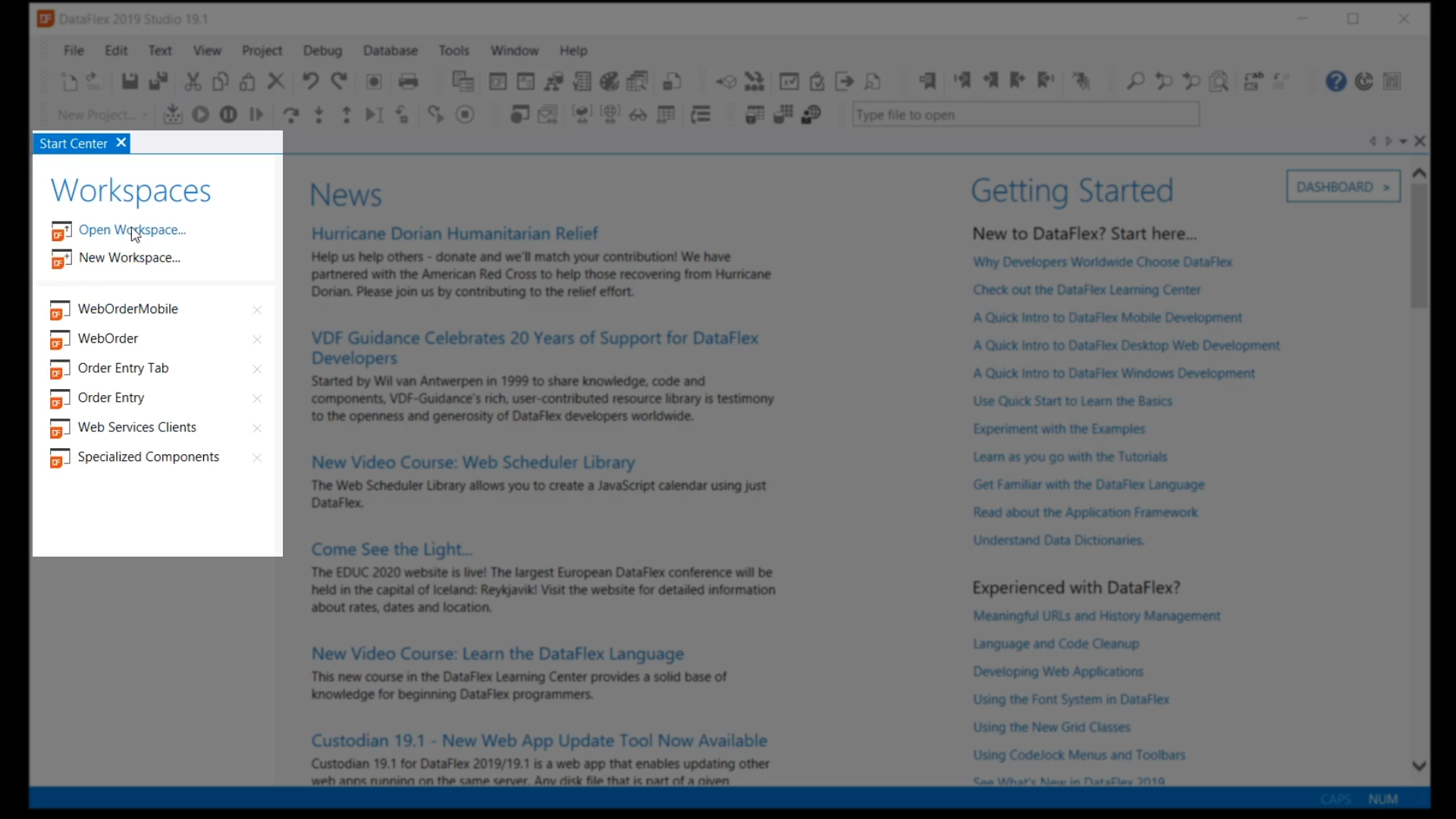Open the Database menu

(390, 50)
